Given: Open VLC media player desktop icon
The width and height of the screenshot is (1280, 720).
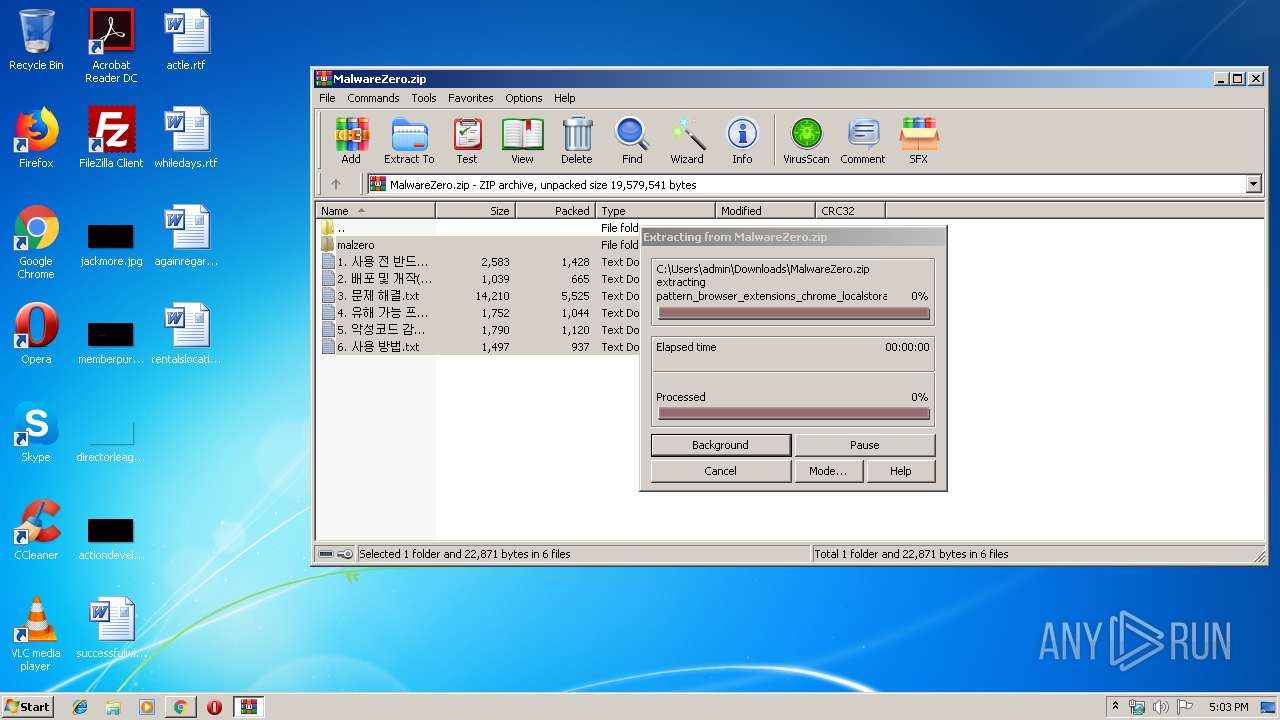Looking at the screenshot, I should click(36, 635).
